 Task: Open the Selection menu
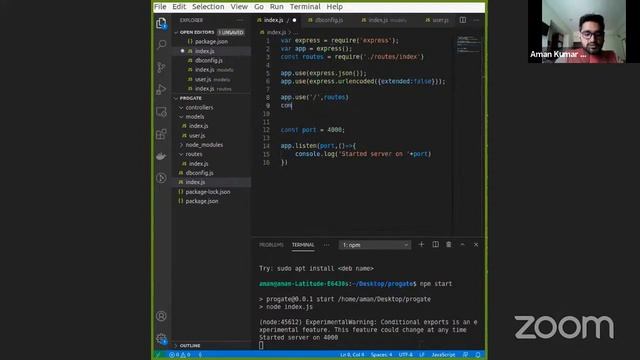coord(208,7)
